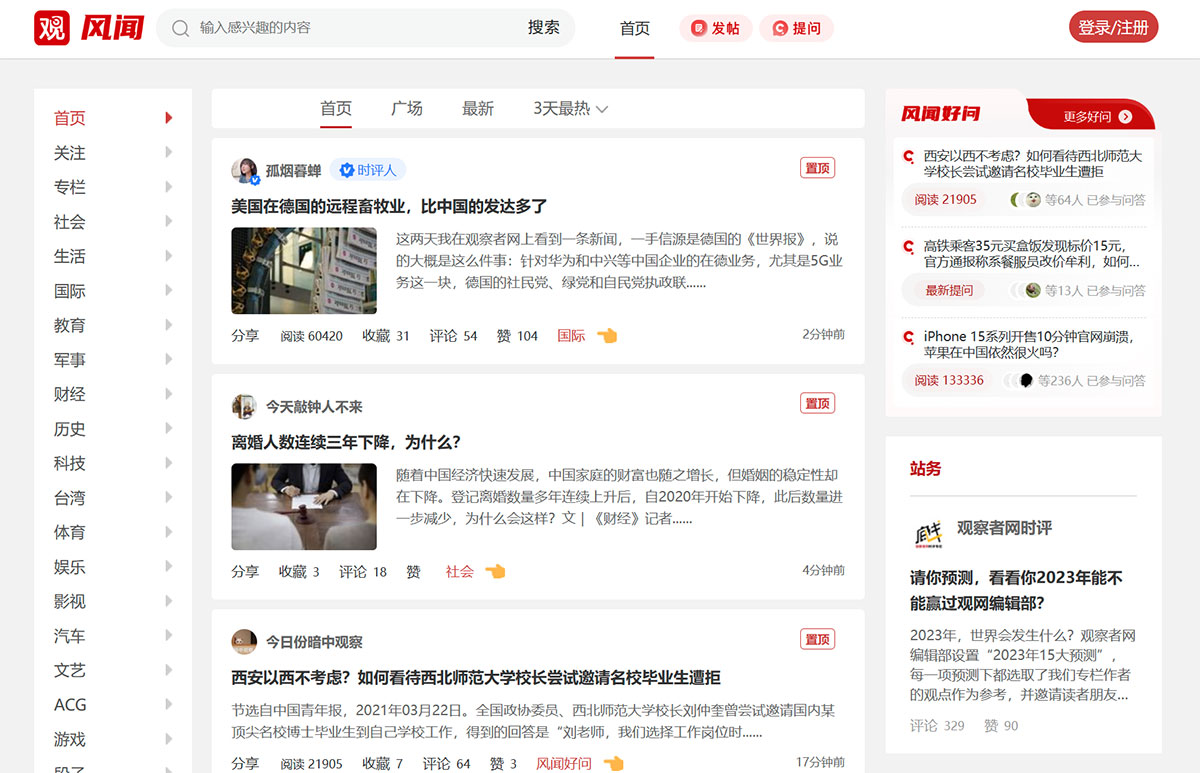Switch to the 广场 tab

coord(407,109)
